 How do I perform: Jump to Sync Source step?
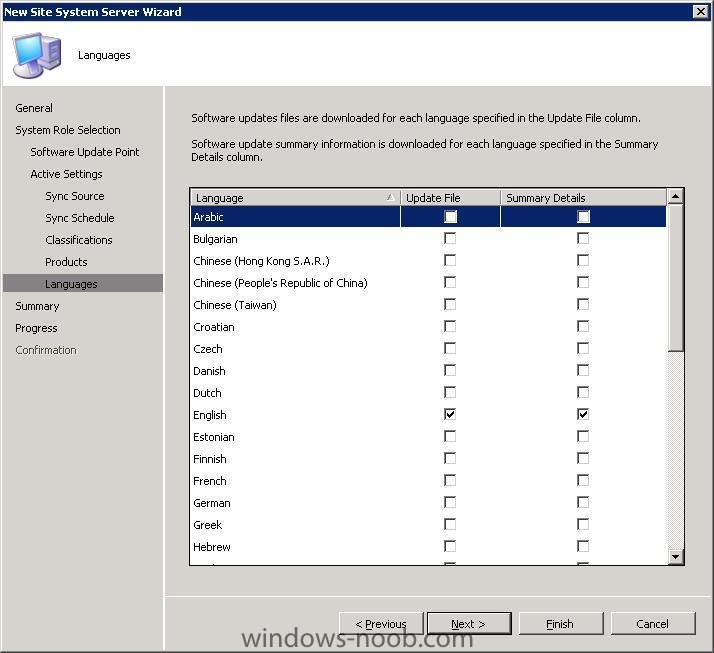(75, 196)
